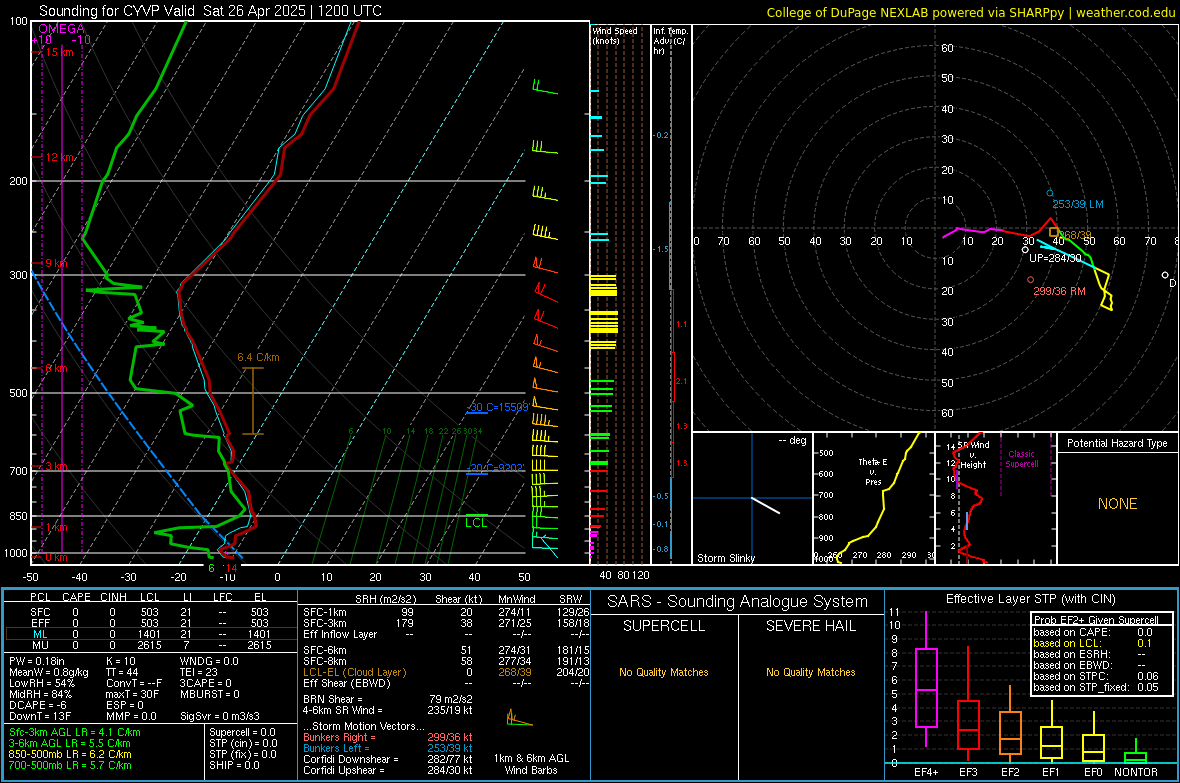Viewport: 1180px width, 783px height.
Task: Click the 'Storm Slinky' panel label
Action: pos(725,558)
